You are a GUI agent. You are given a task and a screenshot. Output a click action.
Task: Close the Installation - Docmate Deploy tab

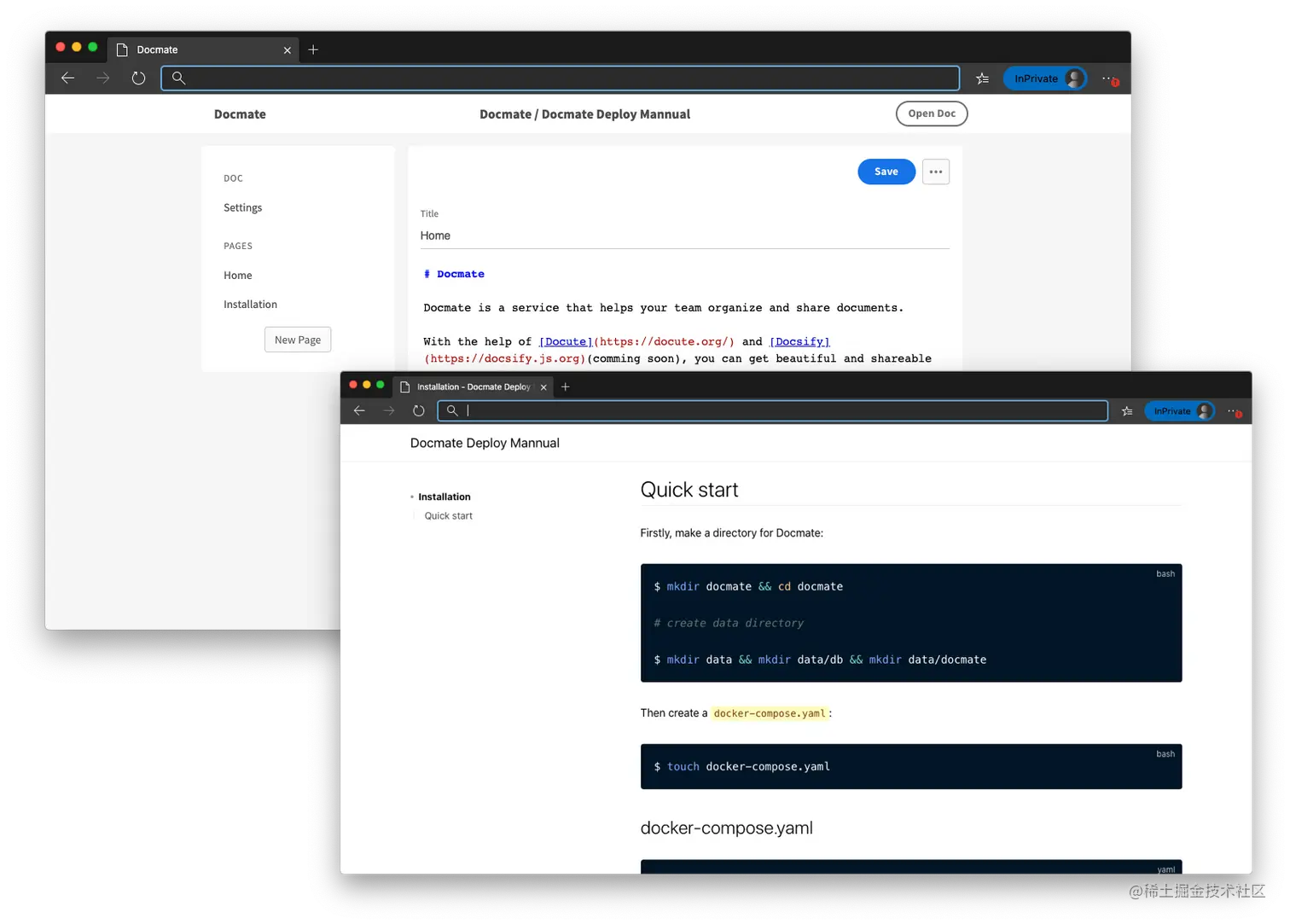[543, 387]
